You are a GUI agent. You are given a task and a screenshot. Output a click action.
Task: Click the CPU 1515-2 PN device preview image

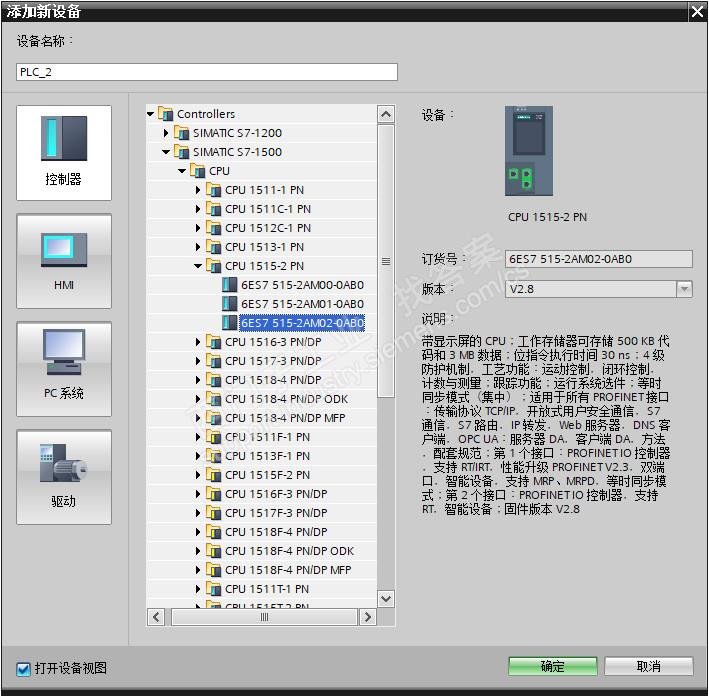529,151
